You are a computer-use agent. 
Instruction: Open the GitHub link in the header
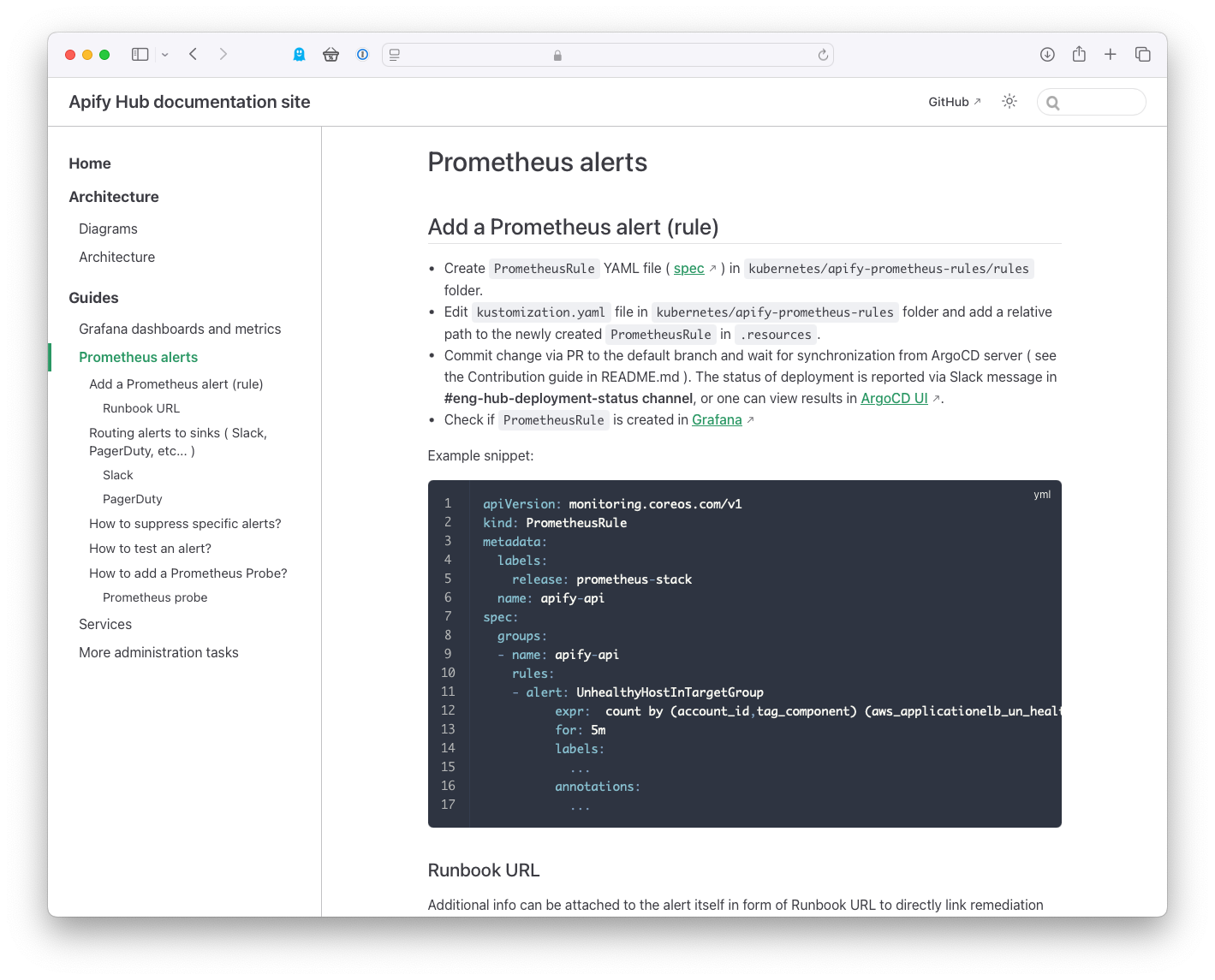pyautogui.click(x=955, y=102)
